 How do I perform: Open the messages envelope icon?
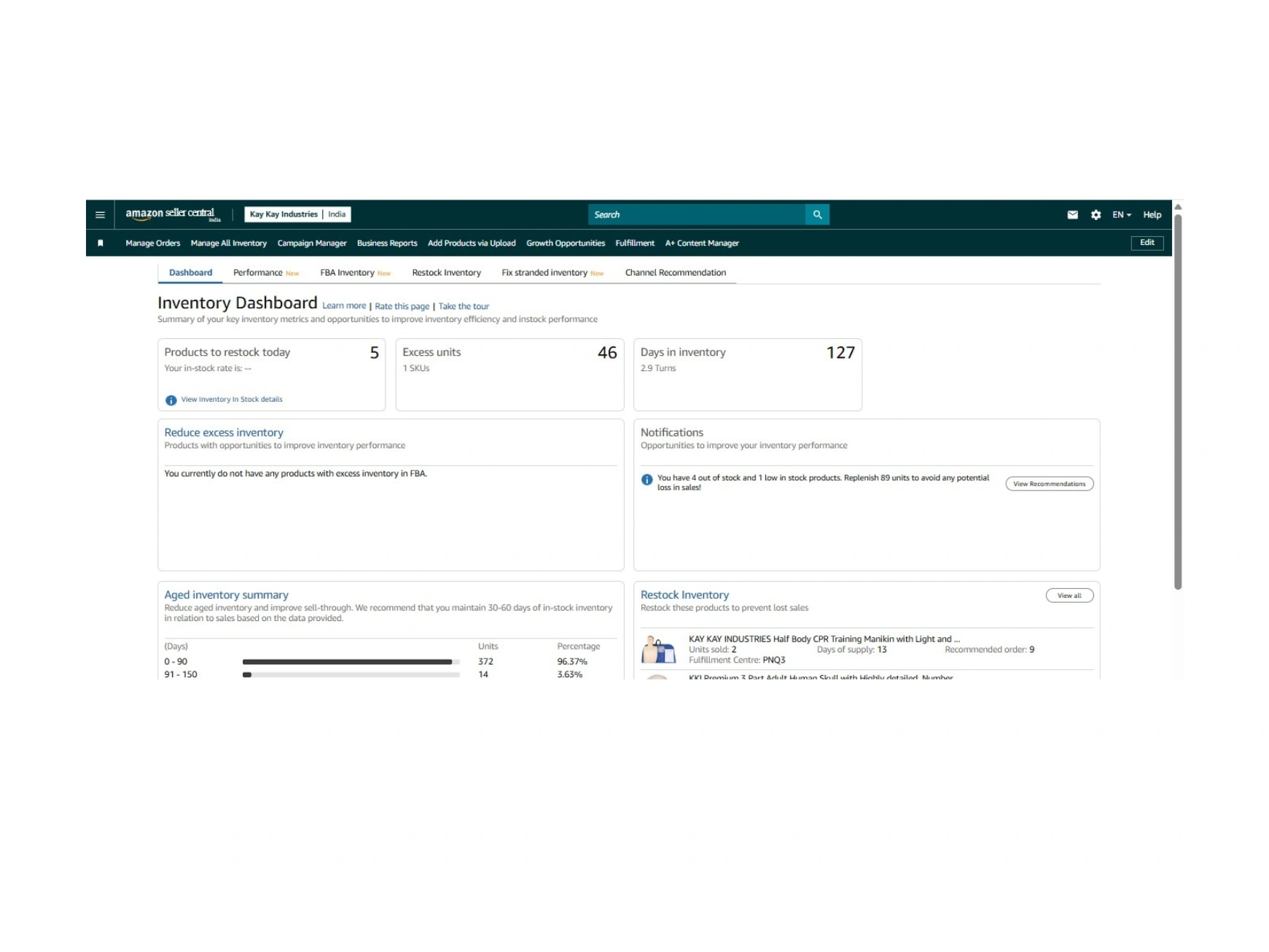[x=1072, y=214]
